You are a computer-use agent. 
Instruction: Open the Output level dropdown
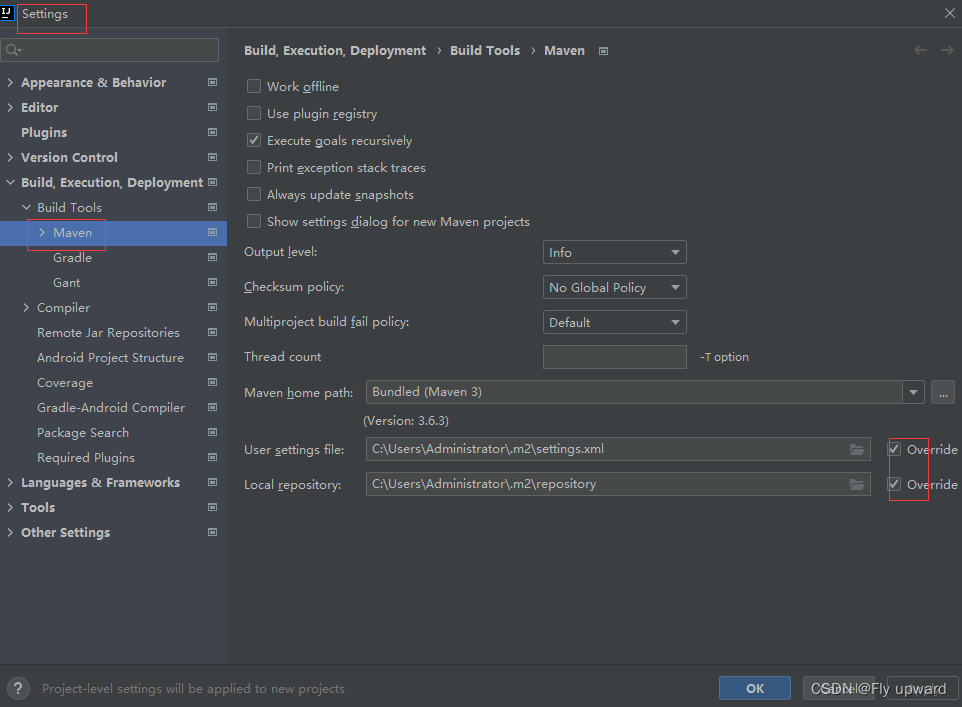click(615, 252)
